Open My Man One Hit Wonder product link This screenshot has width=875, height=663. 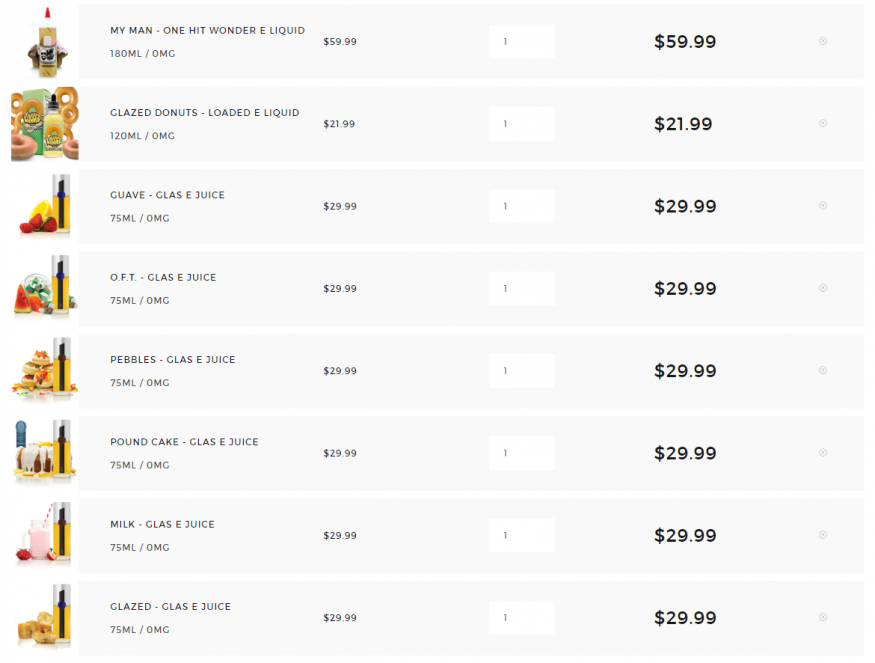point(207,31)
